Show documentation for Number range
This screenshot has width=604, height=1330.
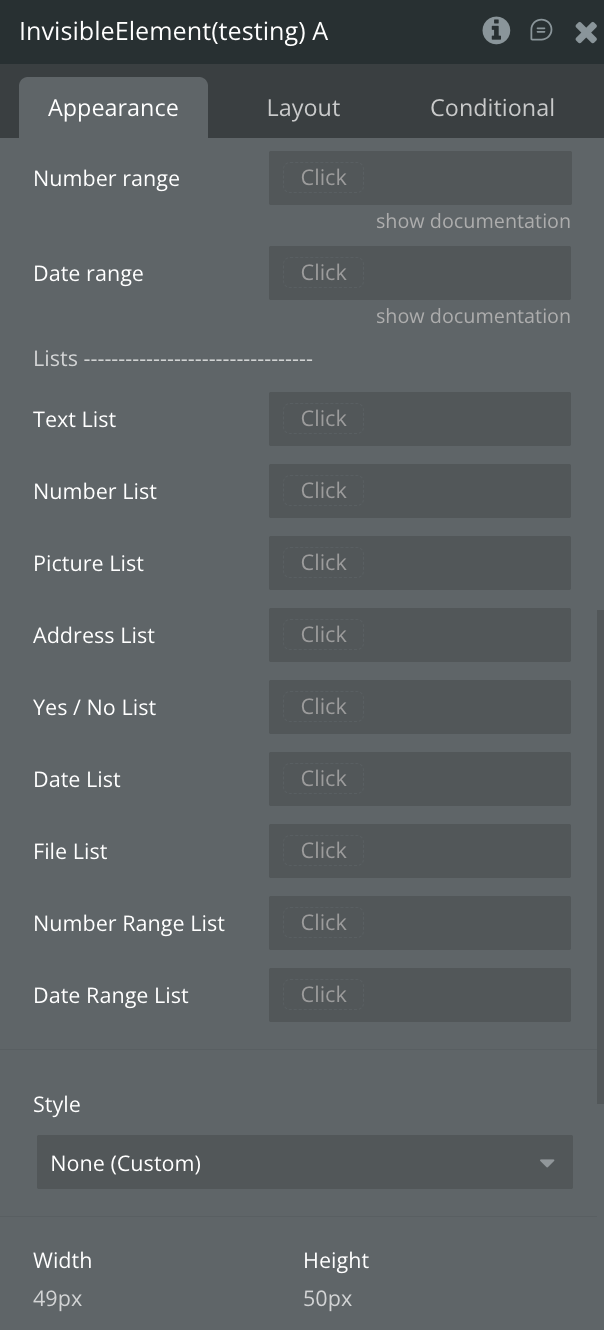pos(473,221)
